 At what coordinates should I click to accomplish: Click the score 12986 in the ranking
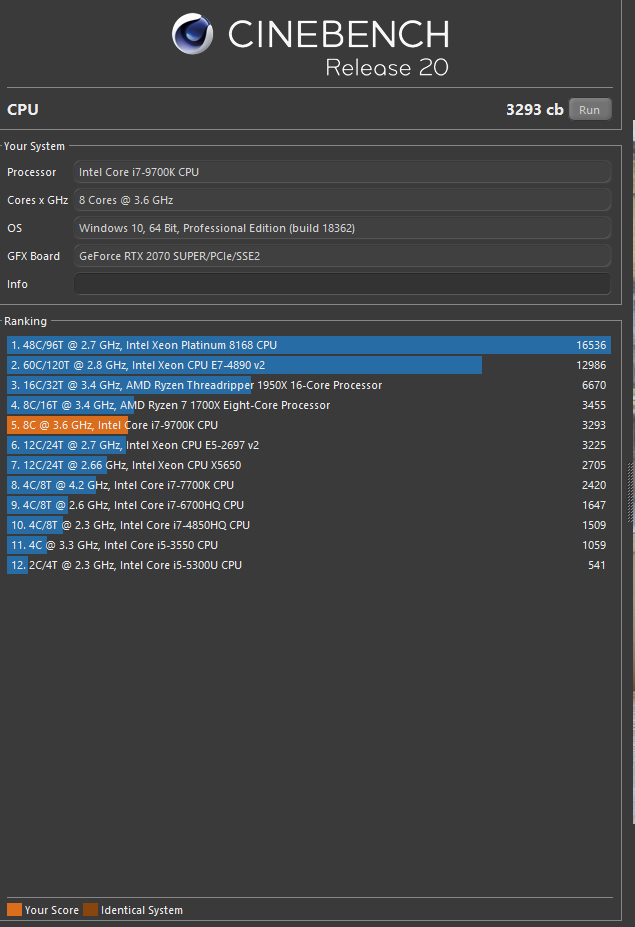tap(591, 365)
